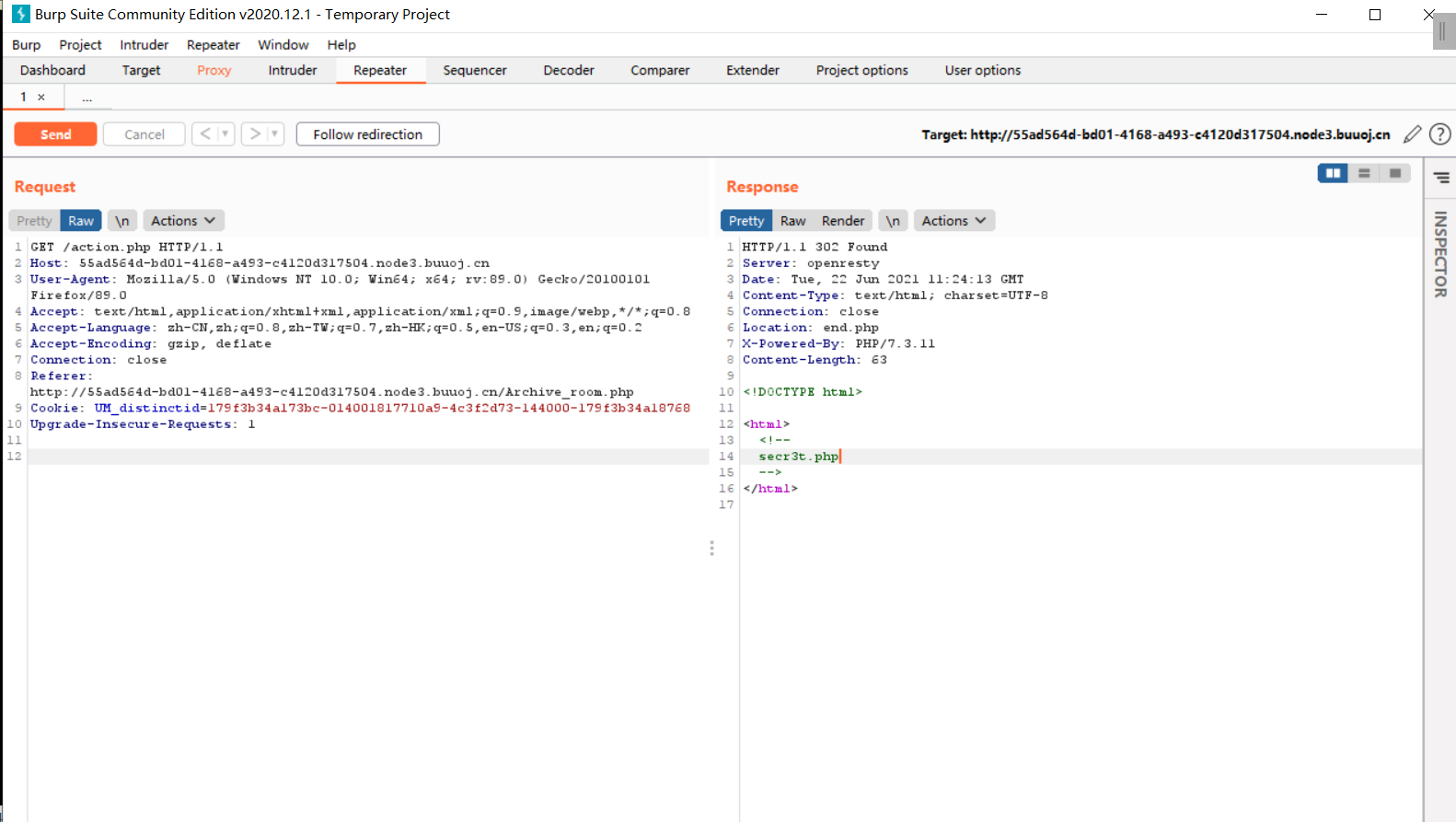1456x822 pixels.
Task: Click Follow redirection
Action: click(x=367, y=134)
